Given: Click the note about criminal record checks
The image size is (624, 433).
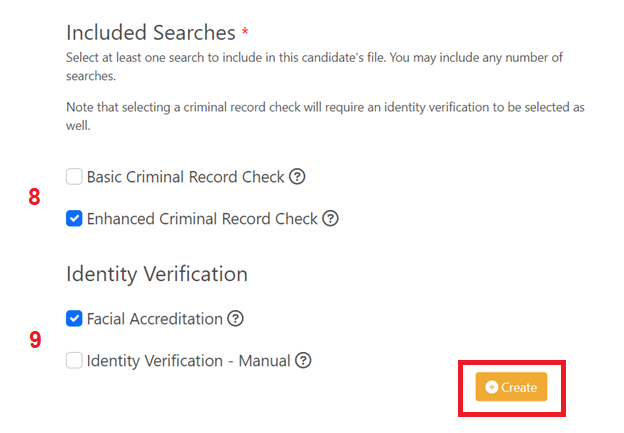Looking at the screenshot, I should (325, 116).
